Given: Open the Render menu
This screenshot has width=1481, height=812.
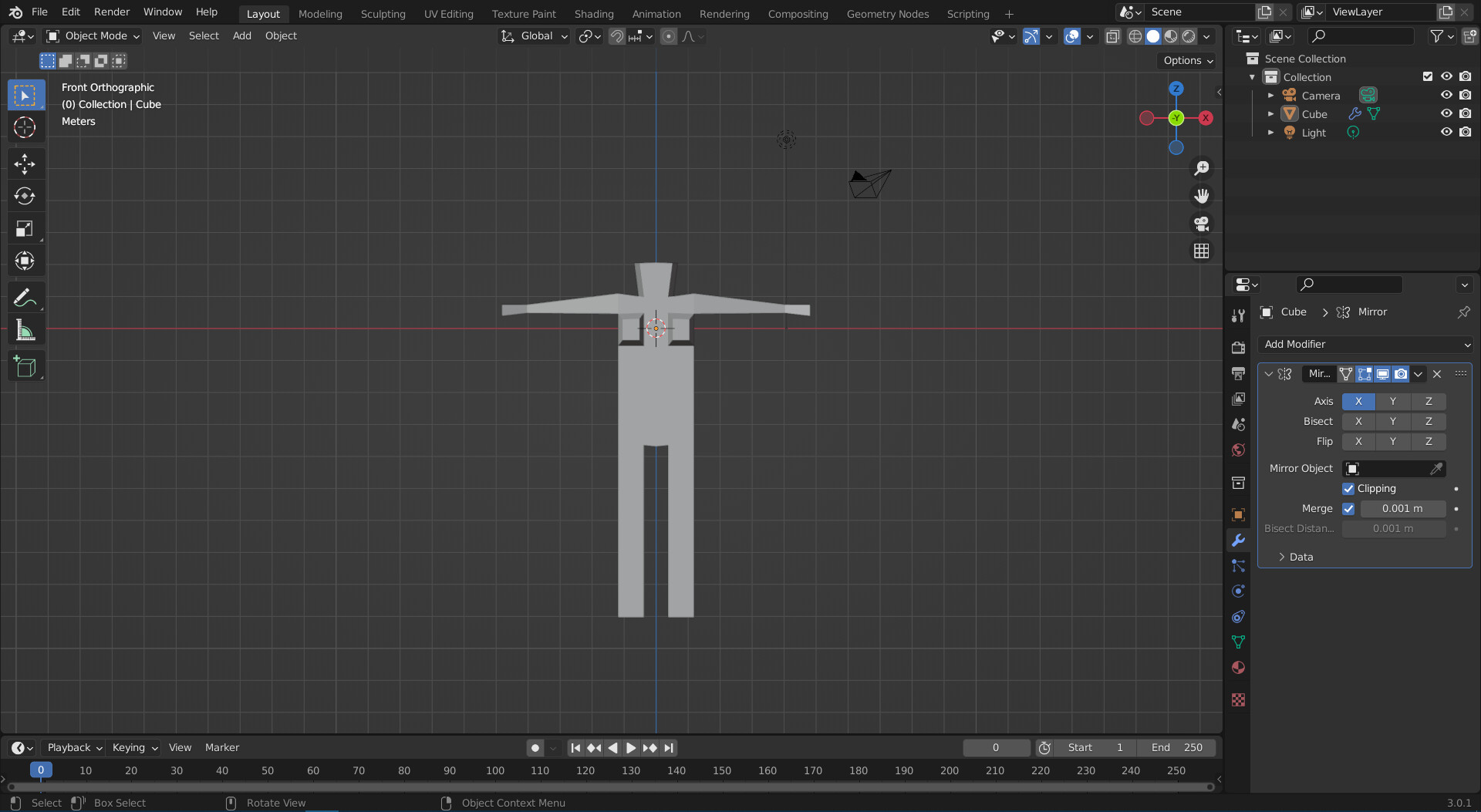Looking at the screenshot, I should click(111, 12).
